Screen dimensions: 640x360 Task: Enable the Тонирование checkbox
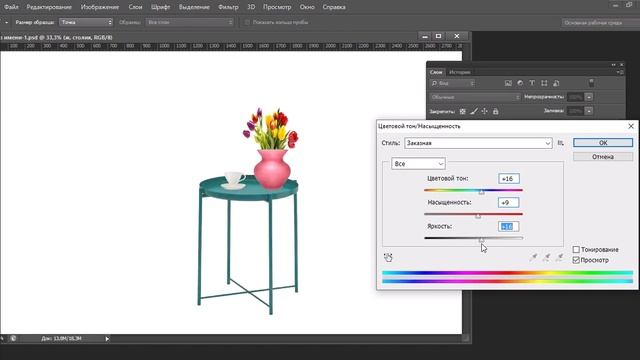click(576, 249)
